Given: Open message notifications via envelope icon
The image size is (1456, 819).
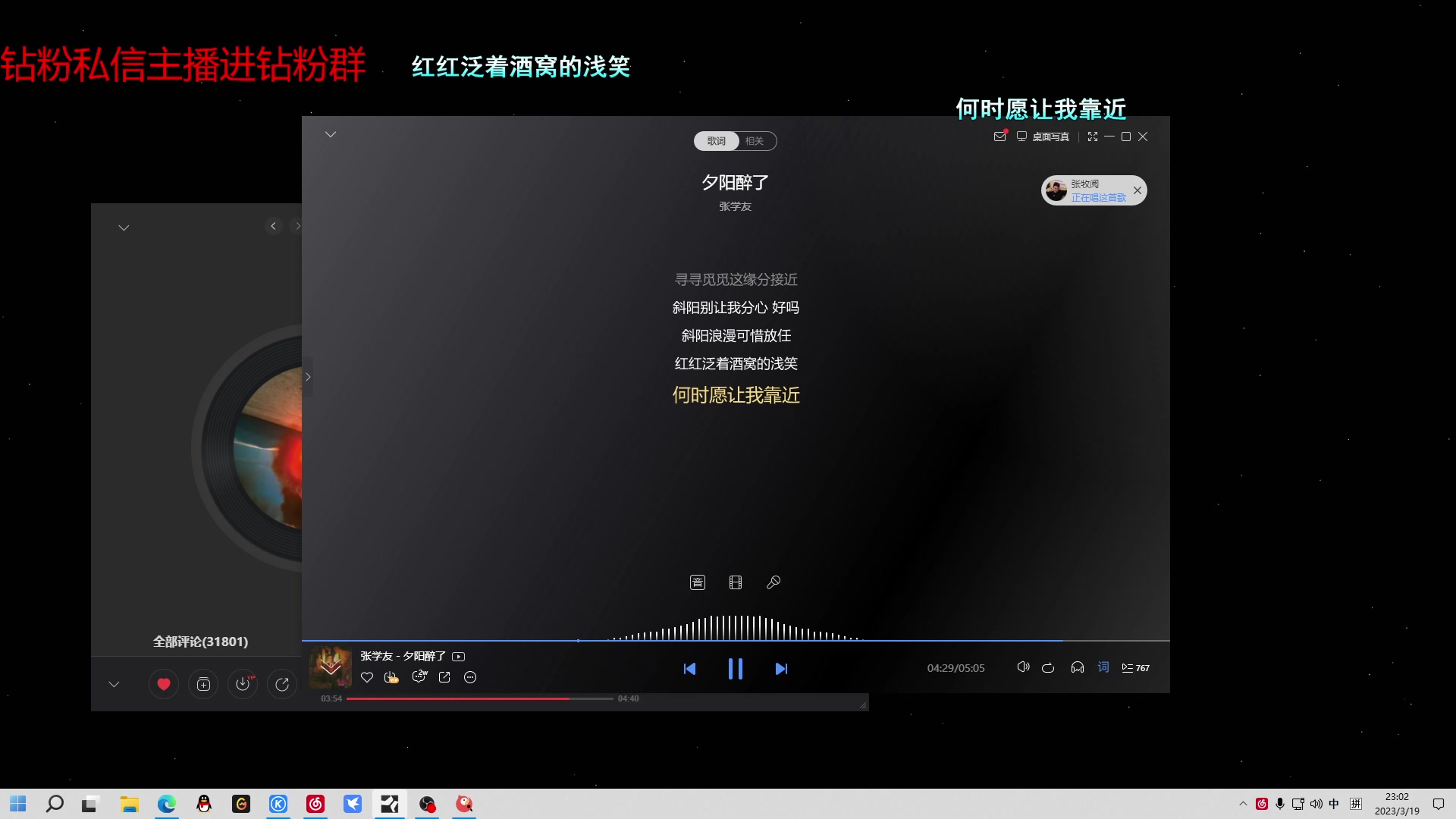Looking at the screenshot, I should coord(999,136).
